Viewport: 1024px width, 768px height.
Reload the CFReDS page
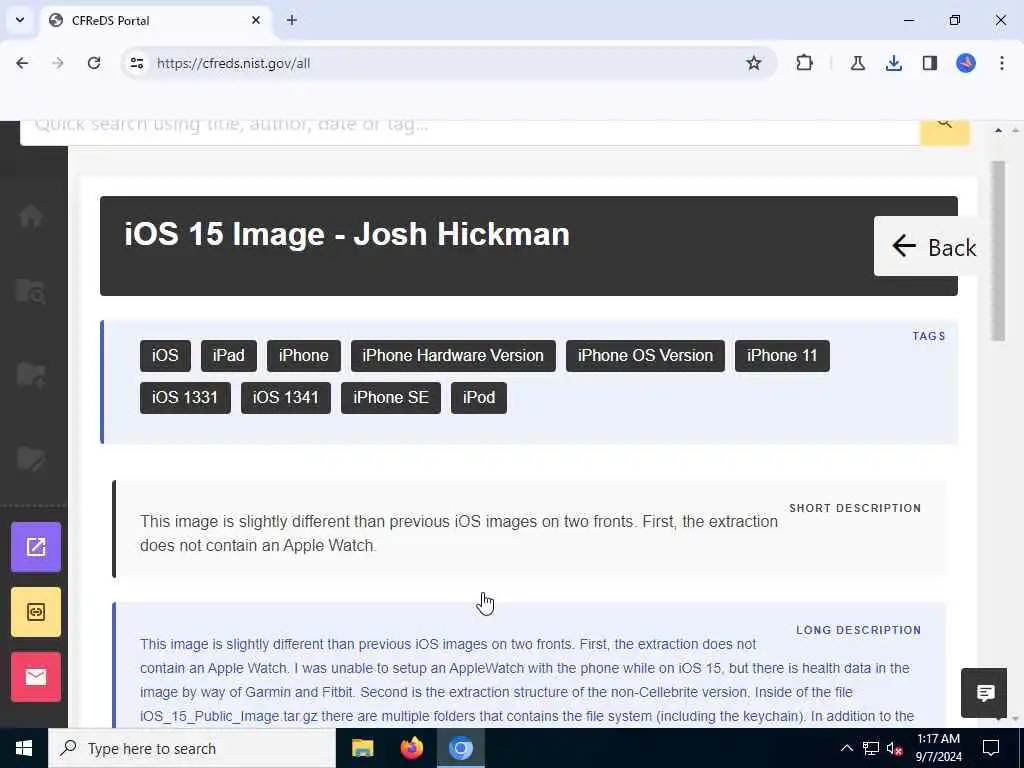[94, 63]
